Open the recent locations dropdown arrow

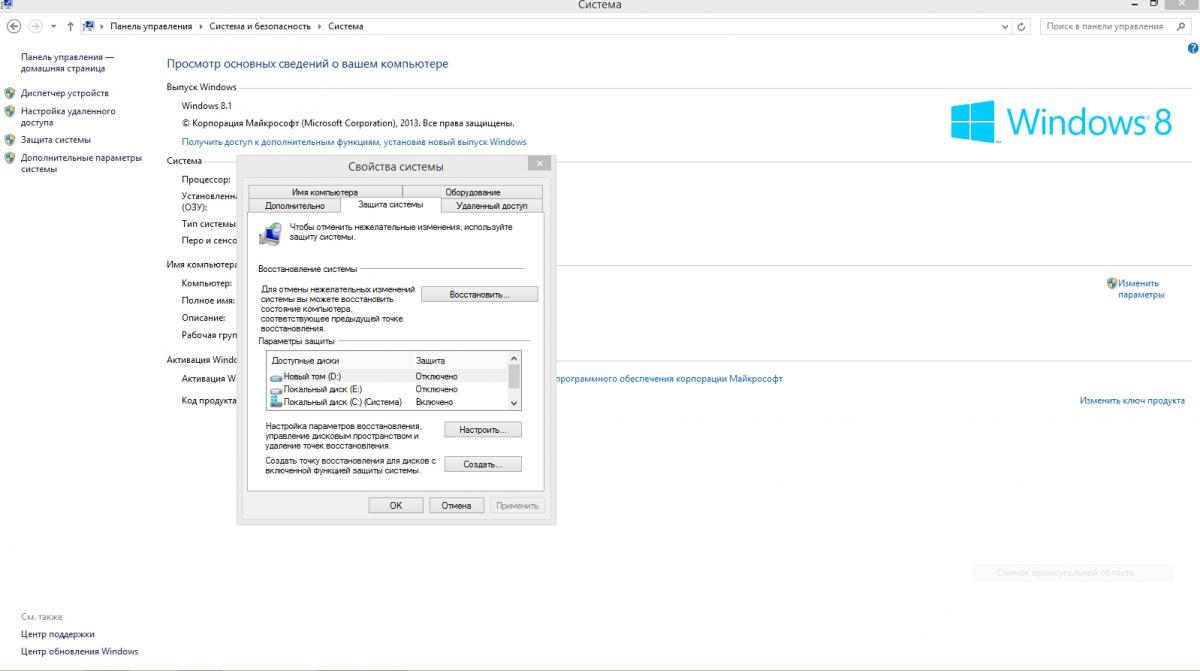(53, 26)
